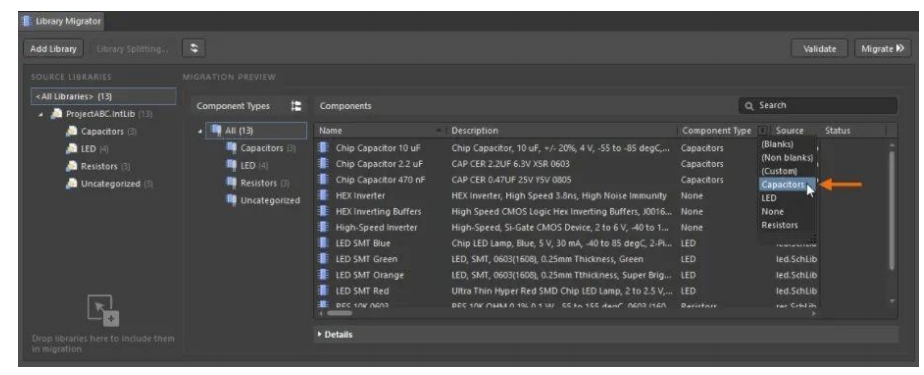Viewport: 924px width, 375px height.
Task: Click the LED component type icon
Action: pos(232,166)
